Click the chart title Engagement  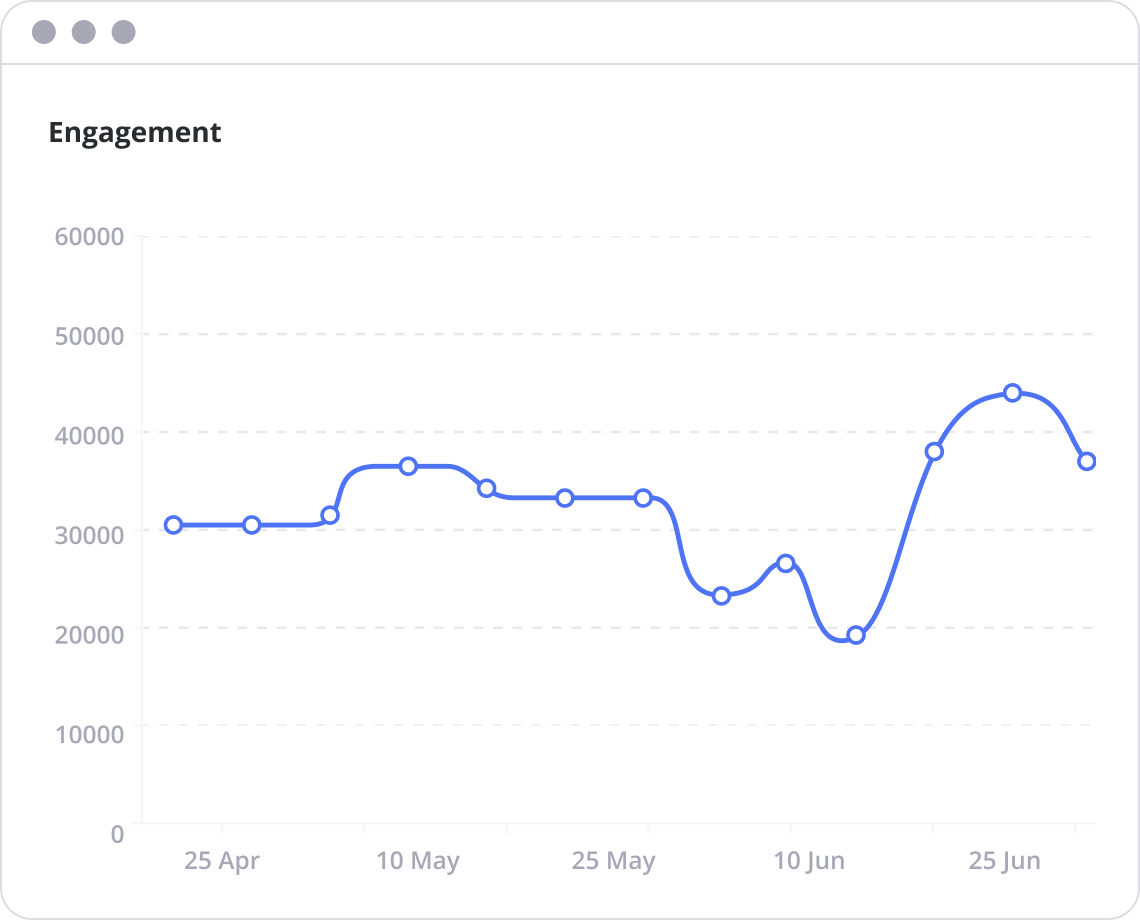click(x=136, y=132)
